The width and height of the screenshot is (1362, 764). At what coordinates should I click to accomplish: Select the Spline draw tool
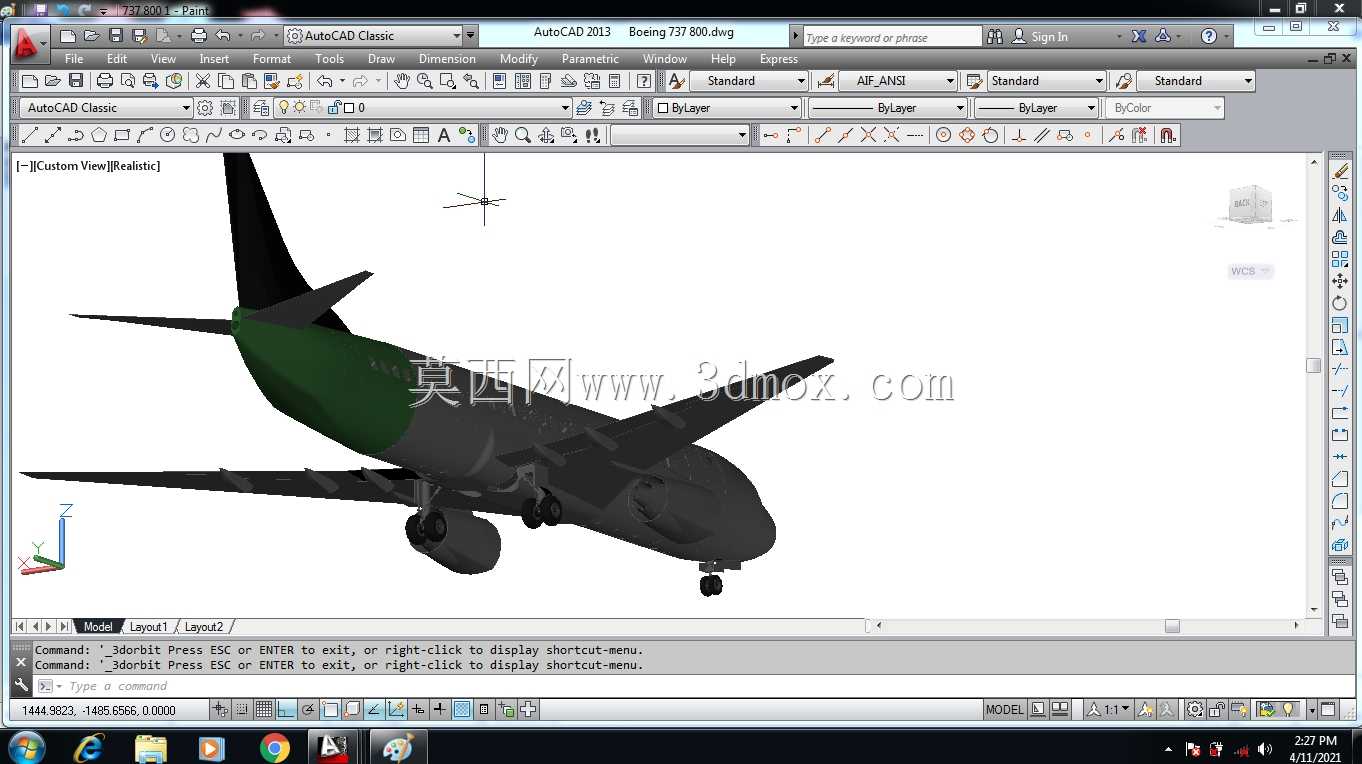pyautogui.click(x=214, y=135)
